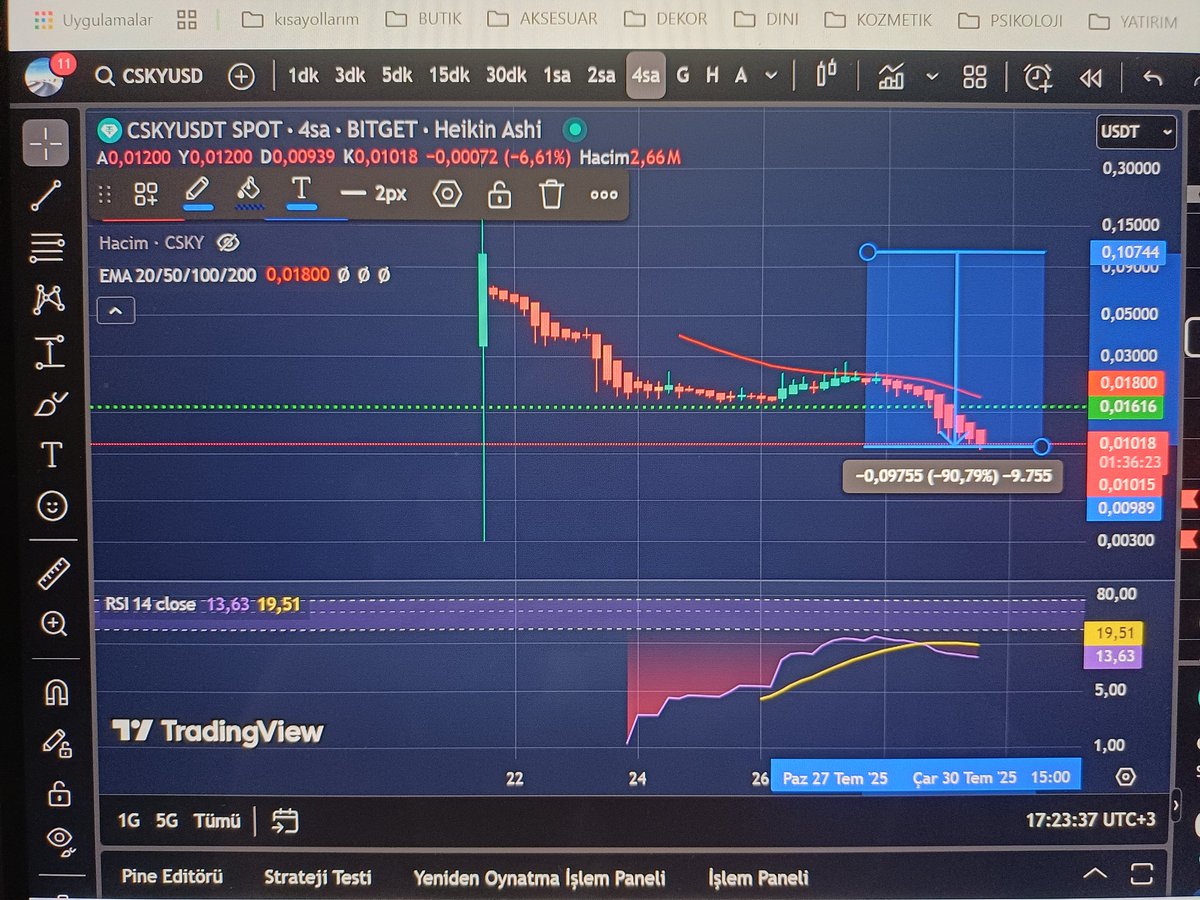Image resolution: width=1200 pixels, height=900 pixels.
Task: Select the 5G date range
Action: coord(166,821)
